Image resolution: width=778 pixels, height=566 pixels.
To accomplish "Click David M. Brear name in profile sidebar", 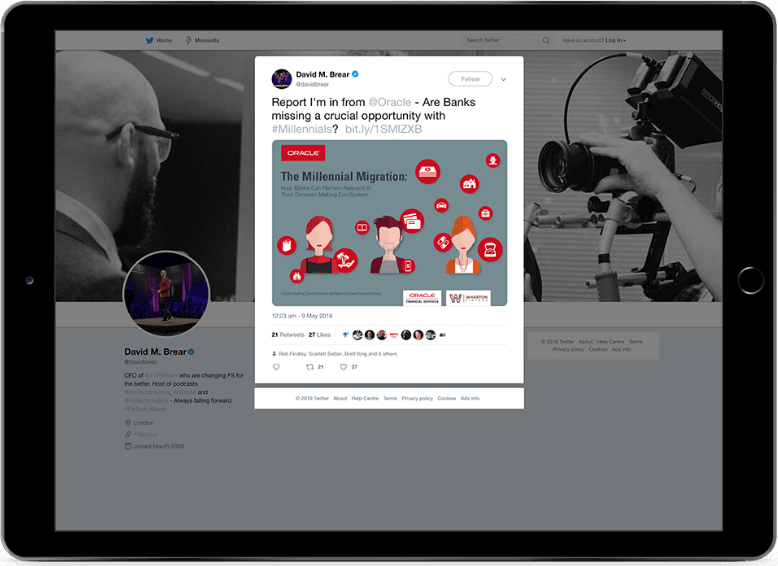I will pyautogui.click(x=155, y=352).
